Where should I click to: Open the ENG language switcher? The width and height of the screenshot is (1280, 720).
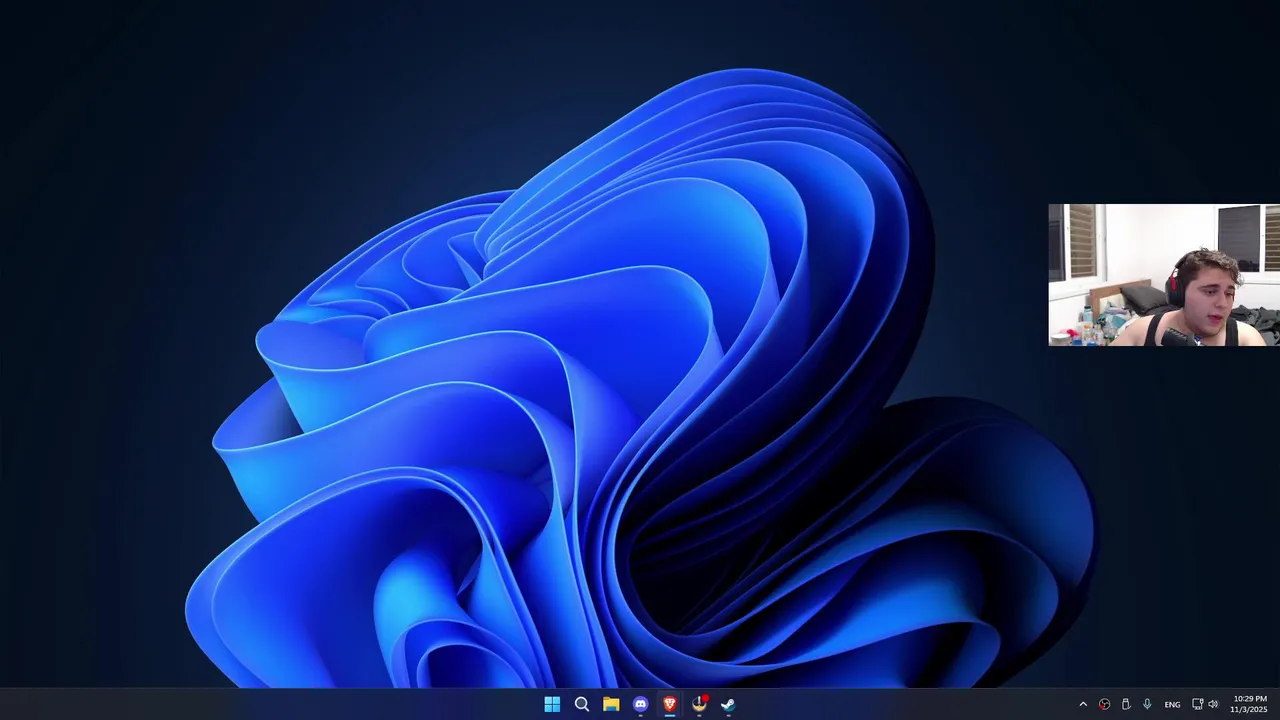pyautogui.click(x=1172, y=705)
